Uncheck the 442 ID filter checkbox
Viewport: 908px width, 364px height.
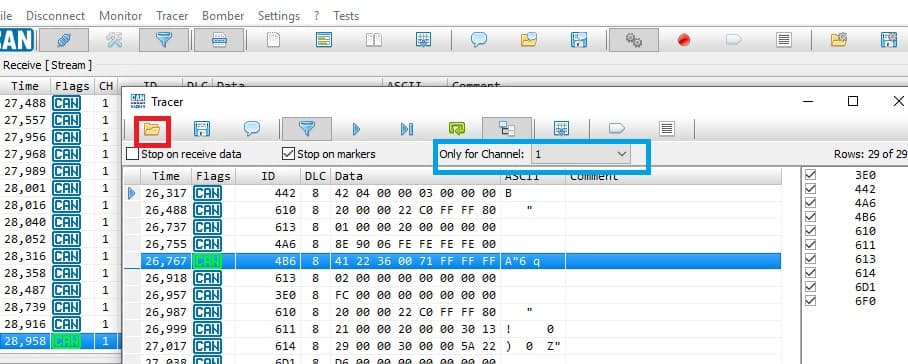pyautogui.click(x=811, y=189)
